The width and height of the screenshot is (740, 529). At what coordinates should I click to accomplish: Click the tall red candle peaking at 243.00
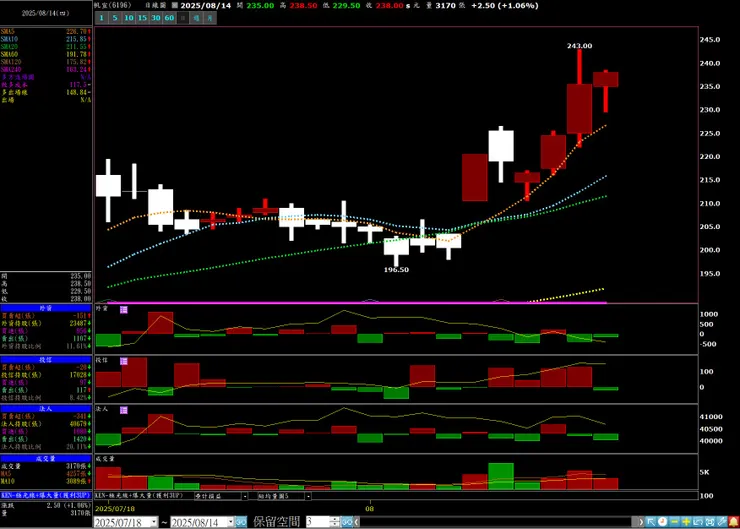coord(580,109)
